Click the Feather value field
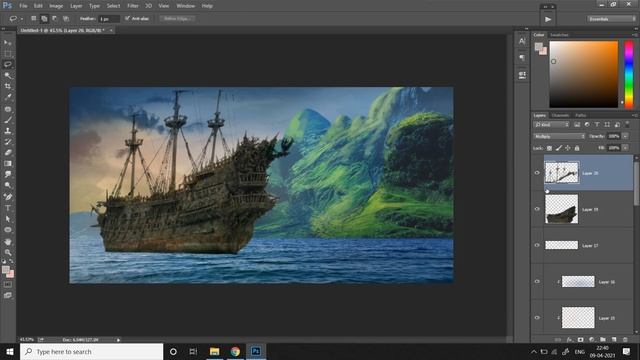The image size is (640, 360). [109, 19]
